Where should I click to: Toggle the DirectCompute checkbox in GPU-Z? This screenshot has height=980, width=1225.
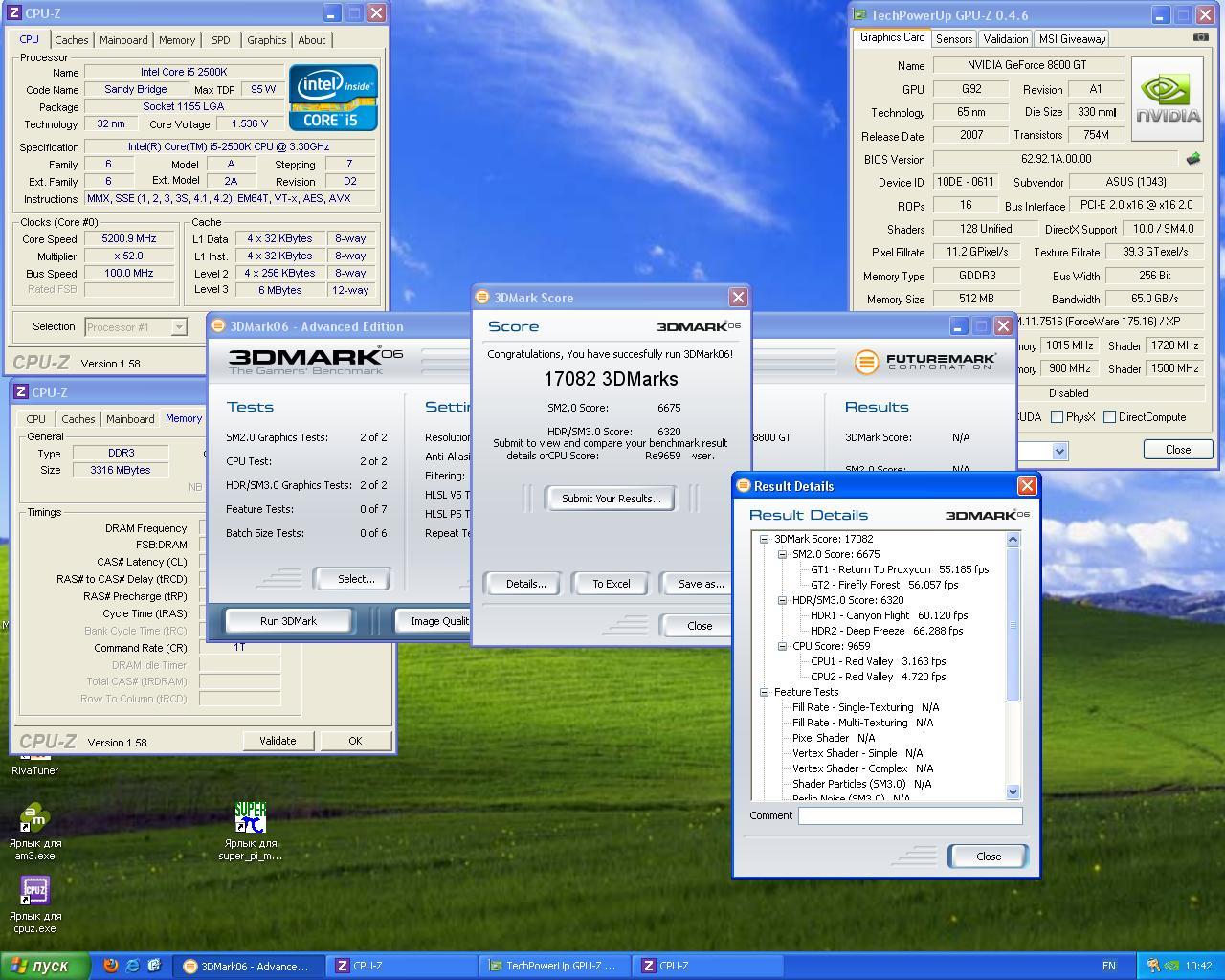click(1109, 417)
